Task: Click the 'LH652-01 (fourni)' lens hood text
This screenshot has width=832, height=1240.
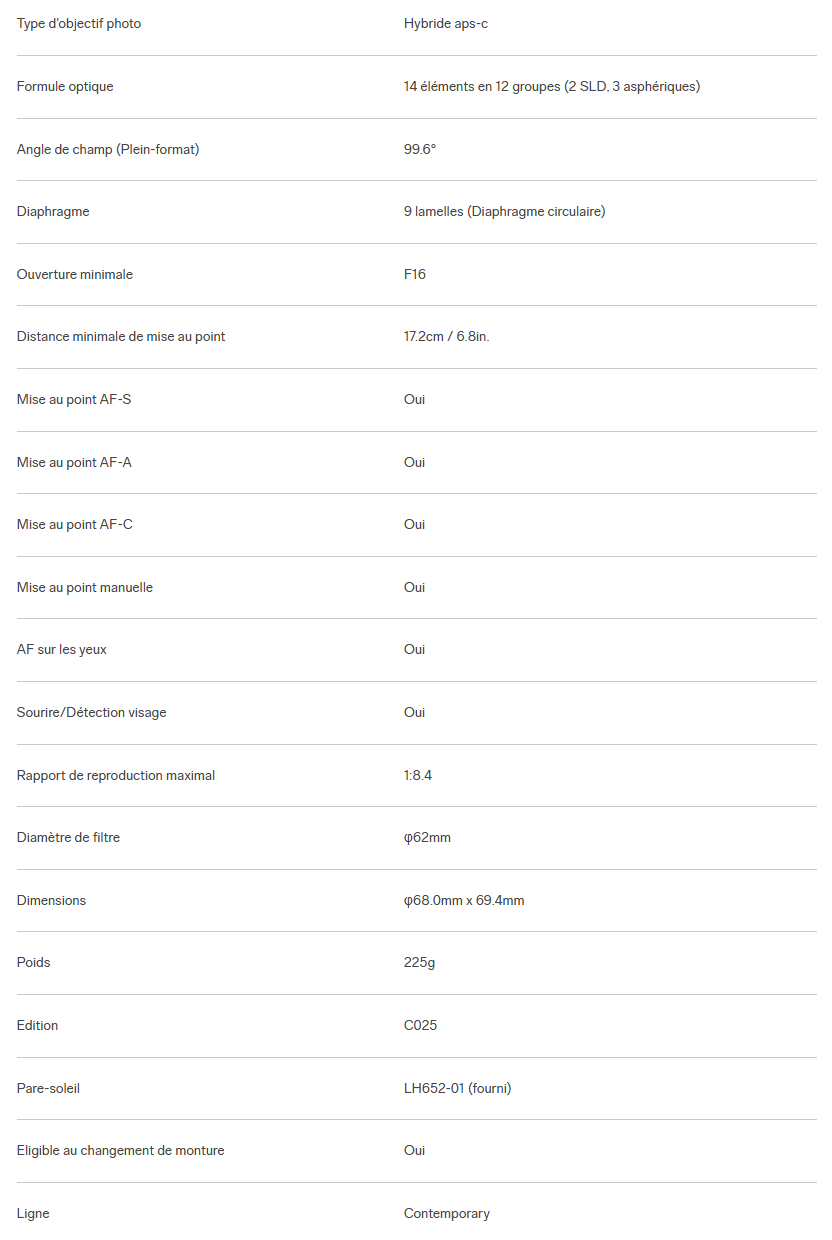Action: (457, 1088)
